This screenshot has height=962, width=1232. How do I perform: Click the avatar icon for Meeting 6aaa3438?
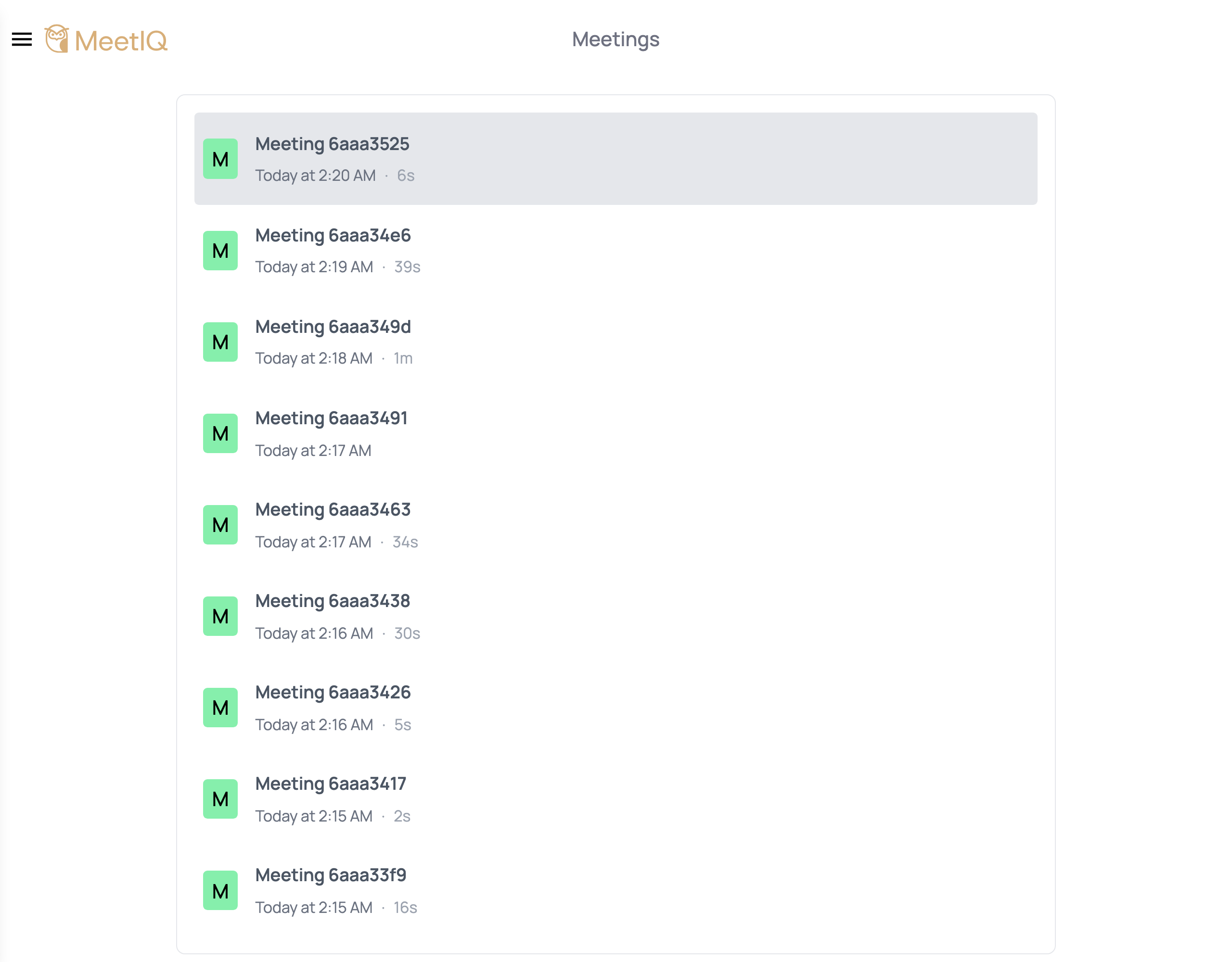220,616
